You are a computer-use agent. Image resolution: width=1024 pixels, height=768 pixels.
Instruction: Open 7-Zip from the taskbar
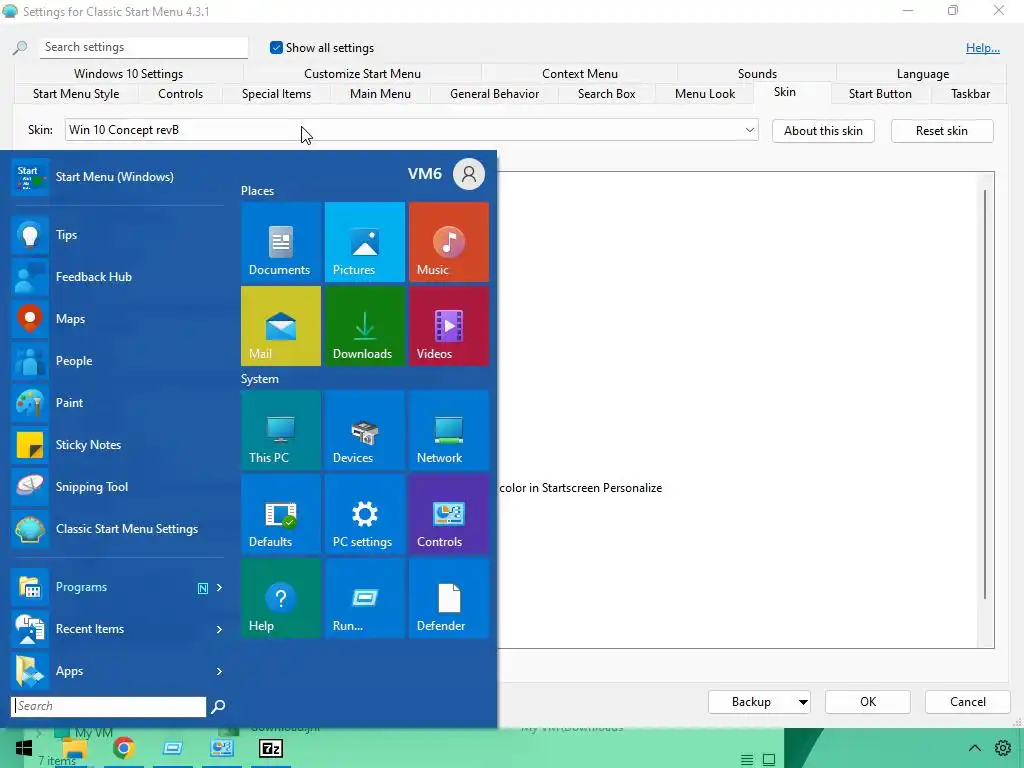[x=270, y=748]
